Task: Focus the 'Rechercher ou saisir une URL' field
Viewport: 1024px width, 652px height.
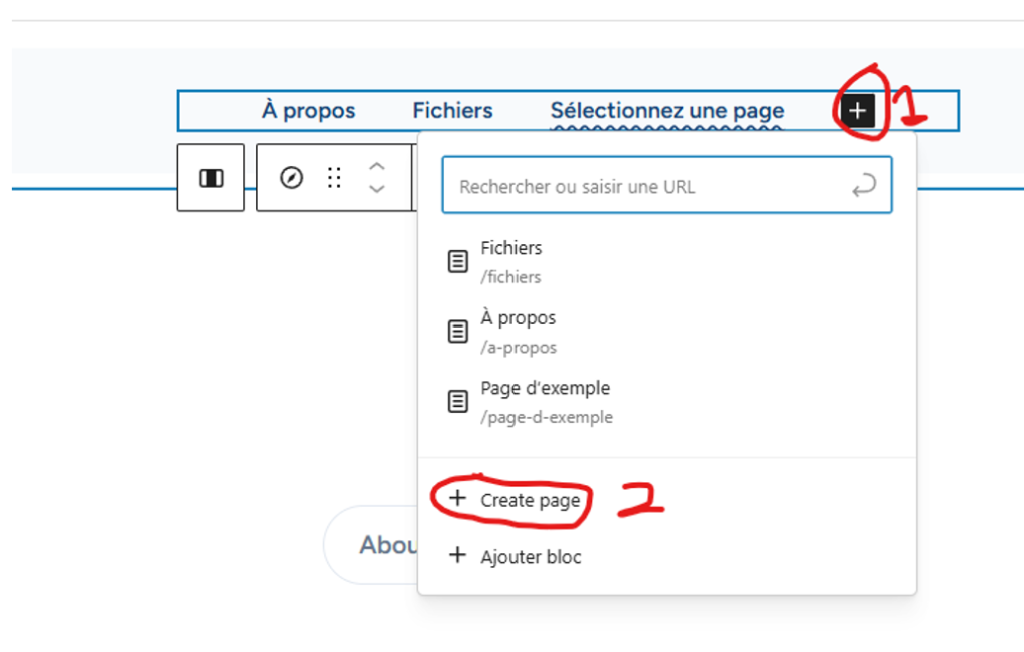Action: (x=650, y=186)
